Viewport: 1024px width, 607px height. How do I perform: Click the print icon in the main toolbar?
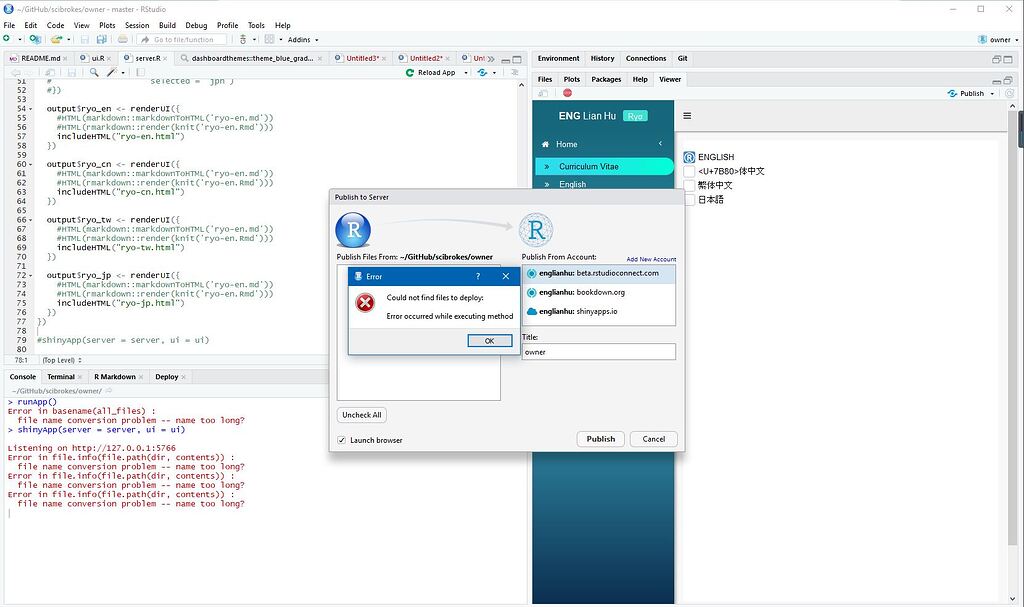(123, 39)
